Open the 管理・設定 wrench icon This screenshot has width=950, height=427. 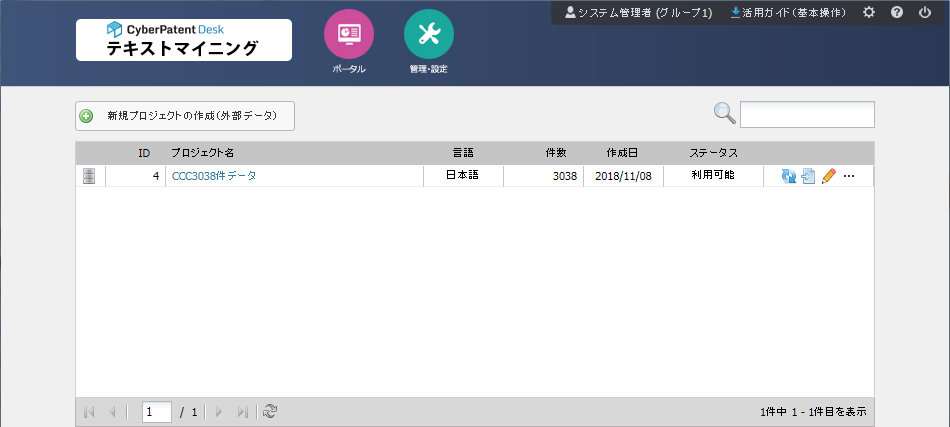click(428, 34)
